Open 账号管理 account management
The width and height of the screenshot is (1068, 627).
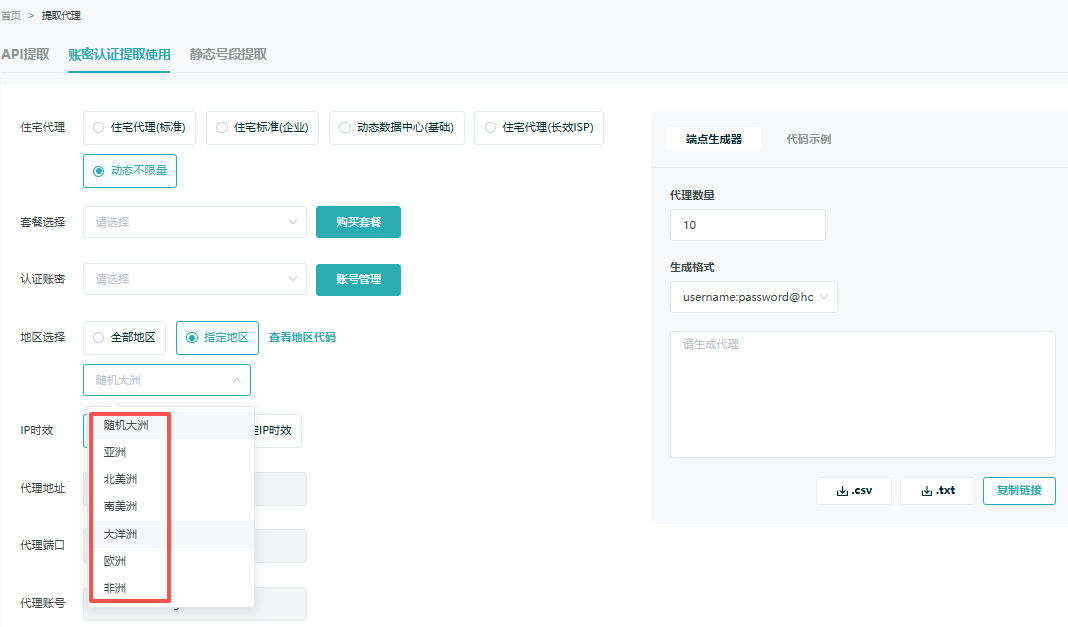pyautogui.click(x=358, y=280)
